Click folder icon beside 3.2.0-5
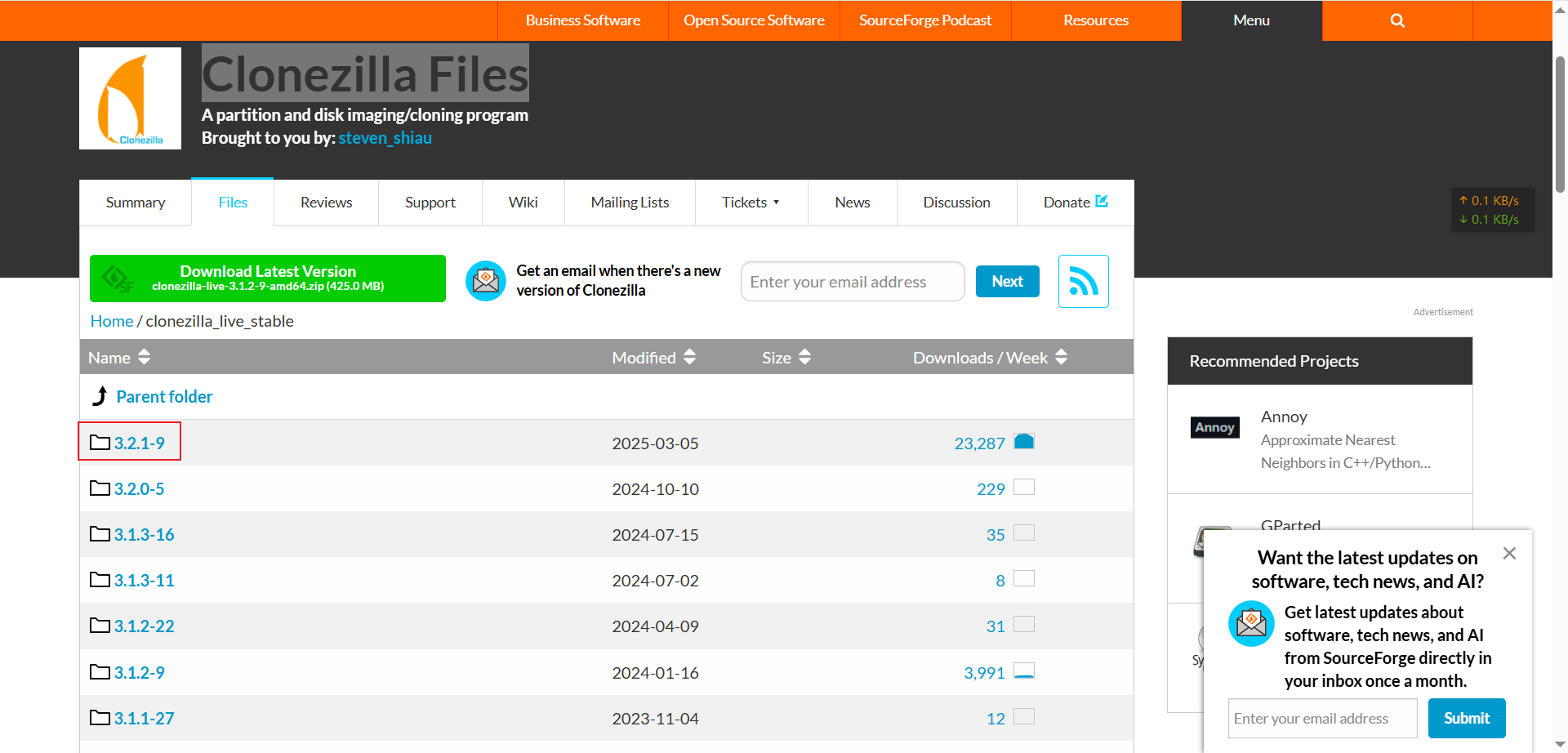 coord(100,488)
